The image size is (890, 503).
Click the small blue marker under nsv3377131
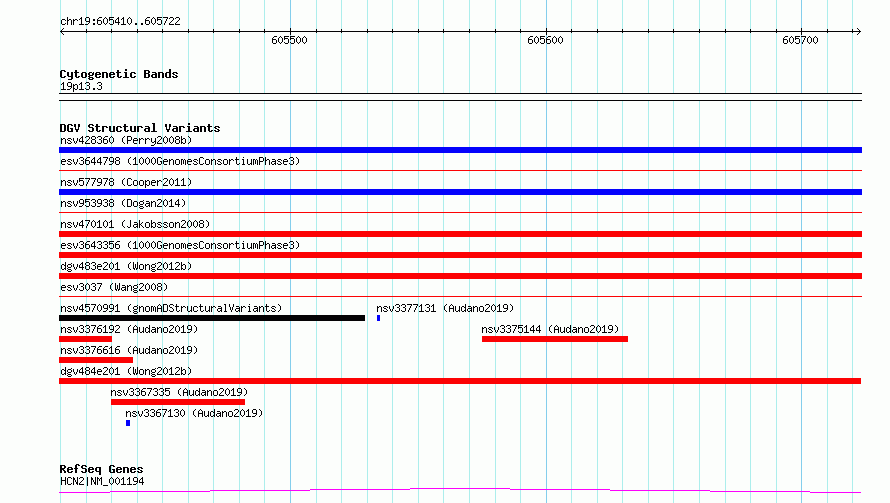point(379,318)
